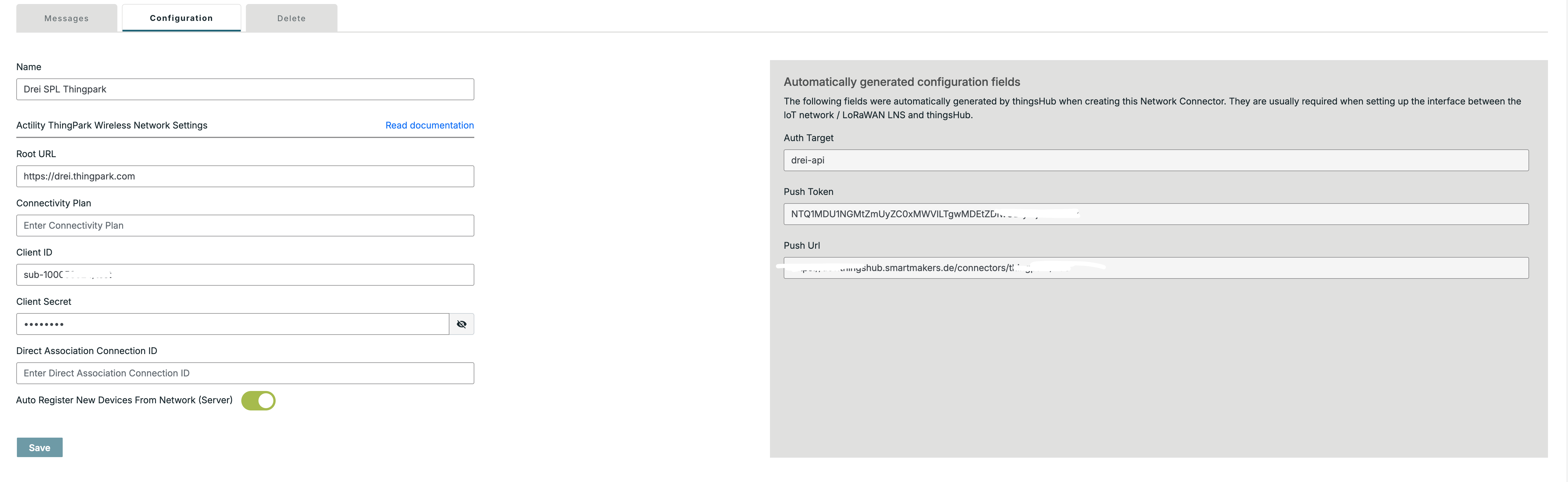Click the Actility ThingPark Wireless Network Settings label
This screenshot has width=1568, height=482.
[112, 125]
